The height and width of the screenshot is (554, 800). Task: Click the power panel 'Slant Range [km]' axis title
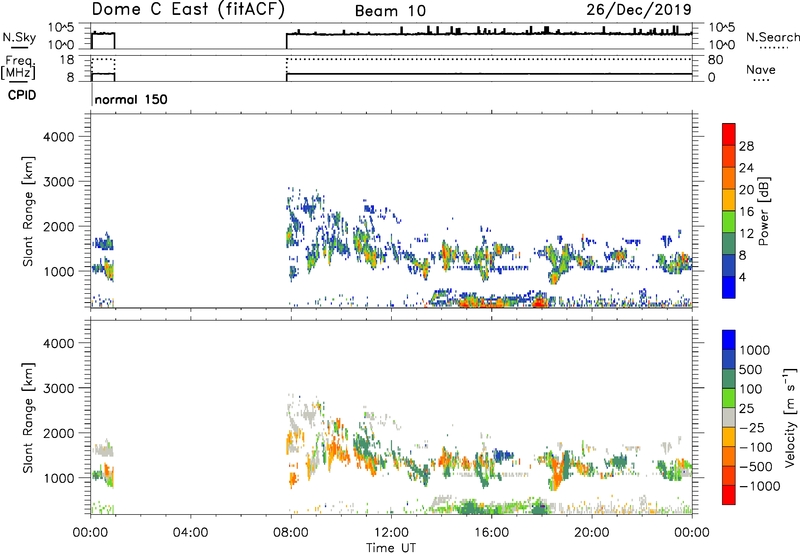pyautogui.click(x=28, y=211)
